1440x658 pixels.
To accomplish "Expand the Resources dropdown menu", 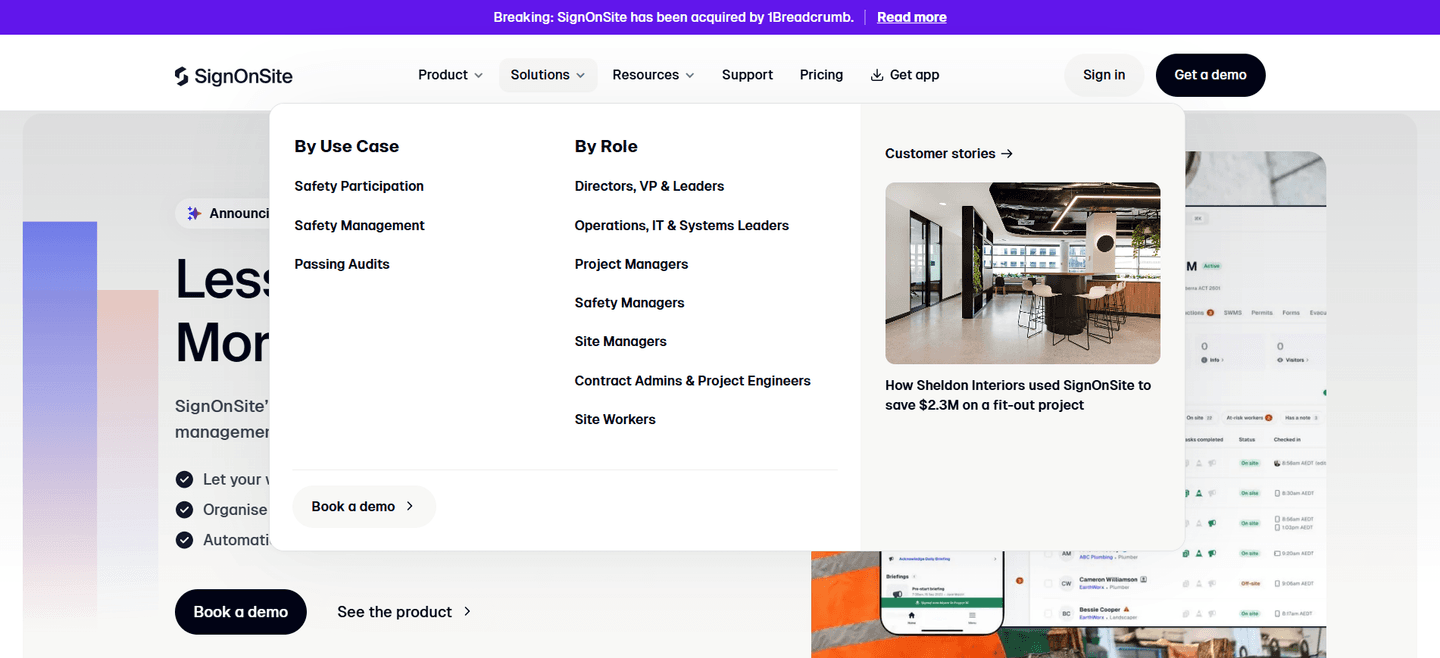I will [x=653, y=75].
